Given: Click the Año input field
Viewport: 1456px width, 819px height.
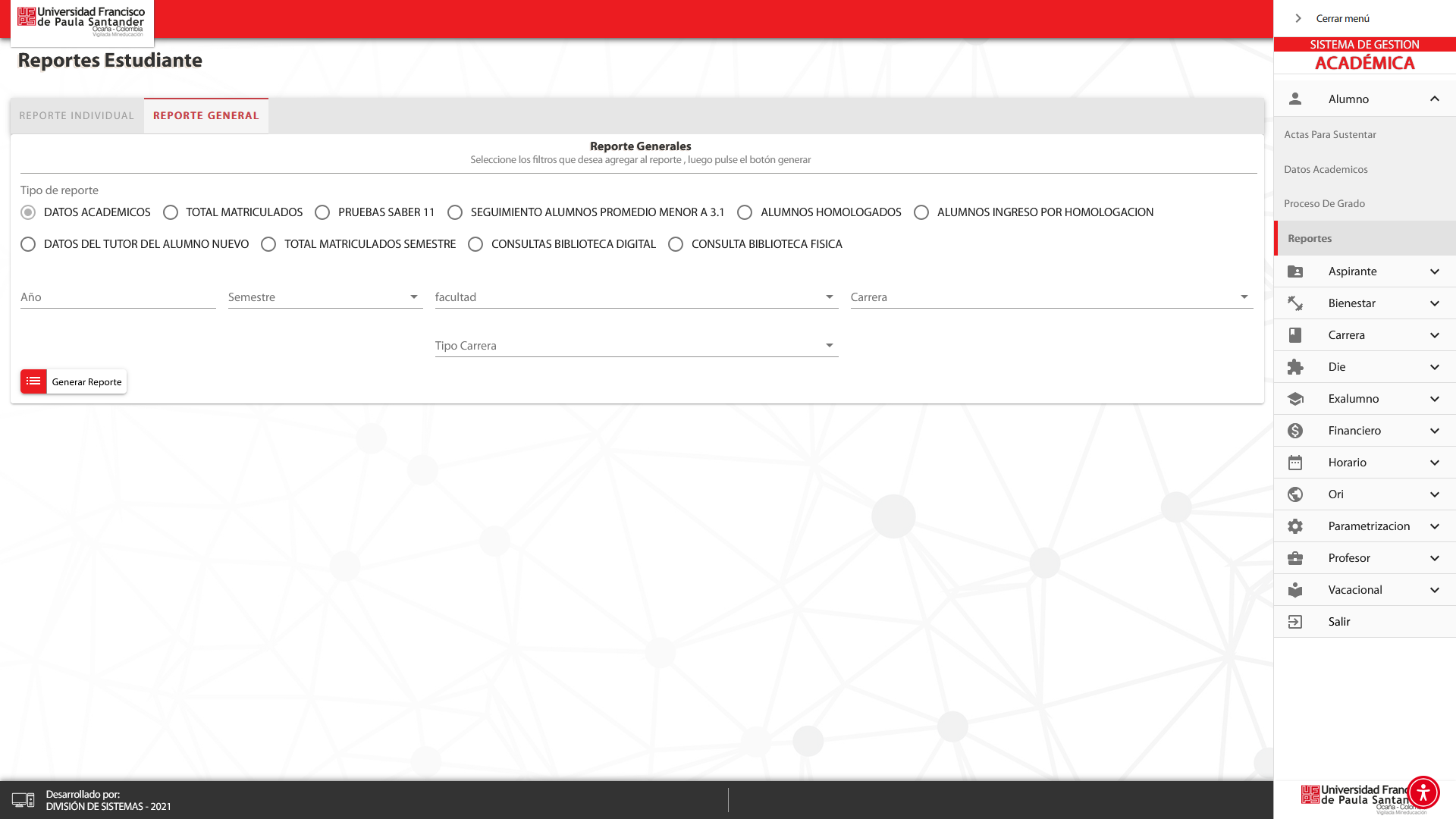Looking at the screenshot, I should click(x=118, y=297).
